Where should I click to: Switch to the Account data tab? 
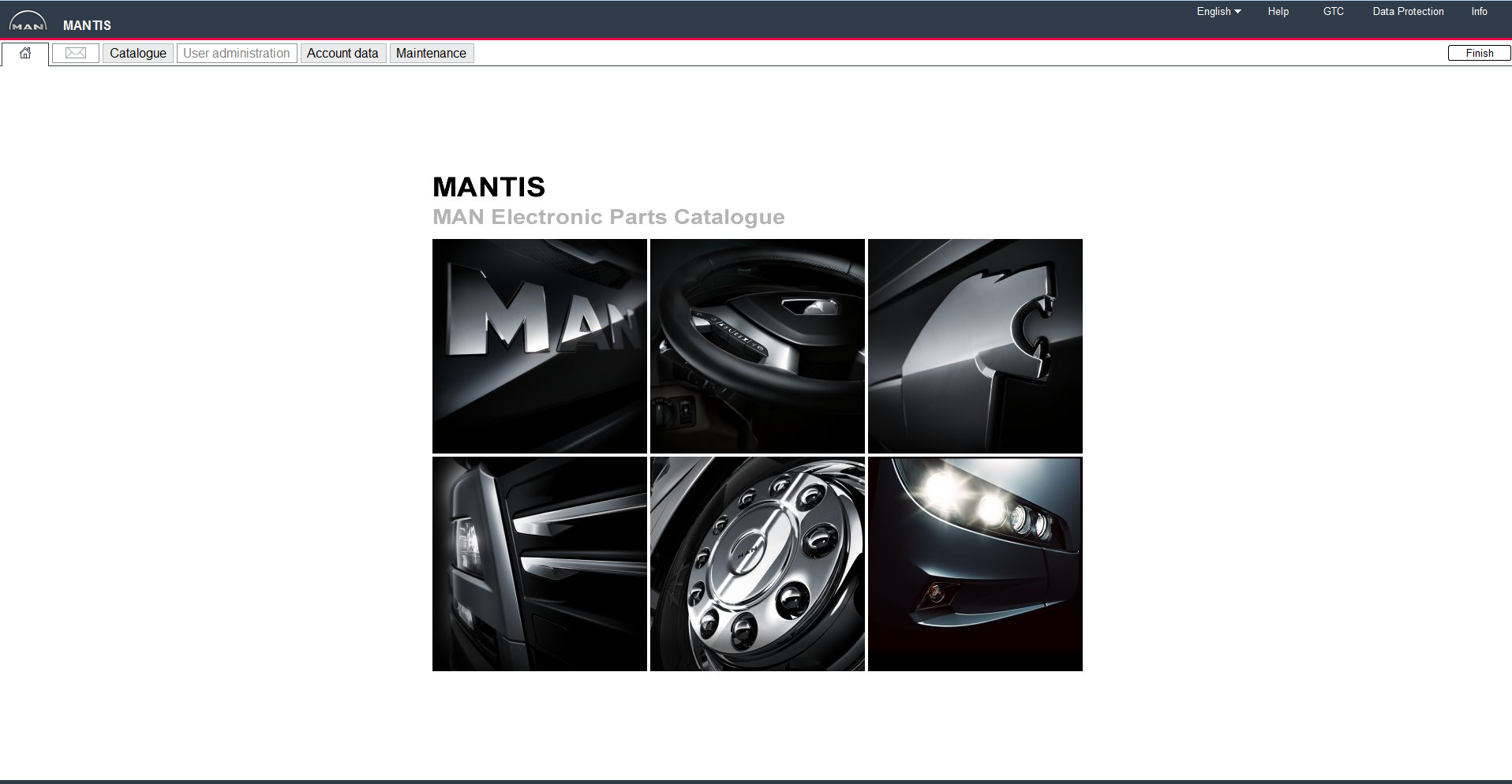[x=342, y=53]
